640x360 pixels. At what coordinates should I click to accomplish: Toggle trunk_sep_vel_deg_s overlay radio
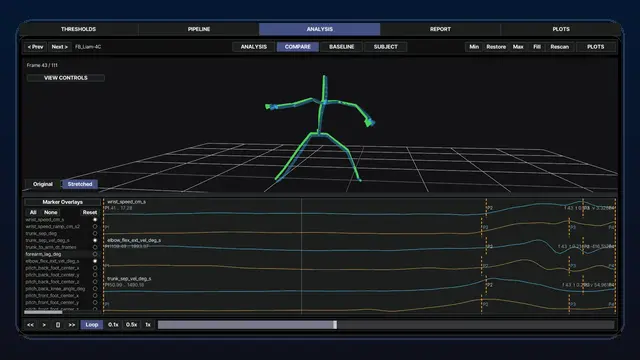click(95, 240)
